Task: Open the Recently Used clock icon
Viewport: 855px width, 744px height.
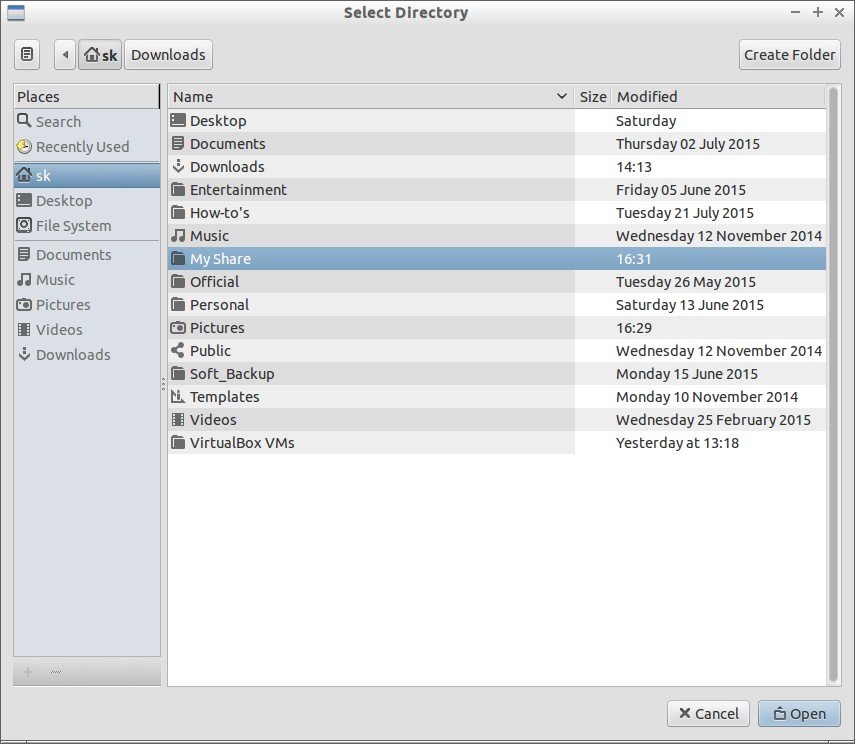Action: [x=24, y=146]
